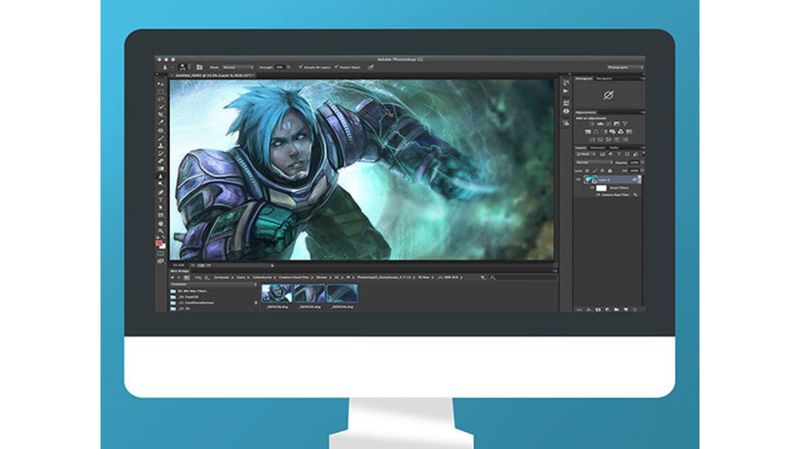
Task: Click Mini Bridge back arrow button
Action: pyautogui.click(x=172, y=278)
